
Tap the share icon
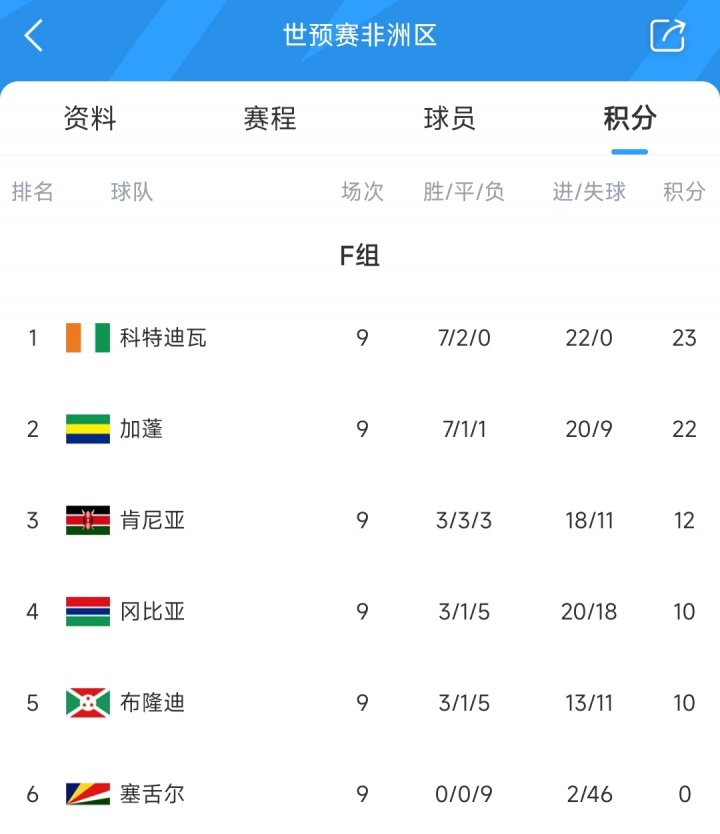pyautogui.click(x=667, y=36)
